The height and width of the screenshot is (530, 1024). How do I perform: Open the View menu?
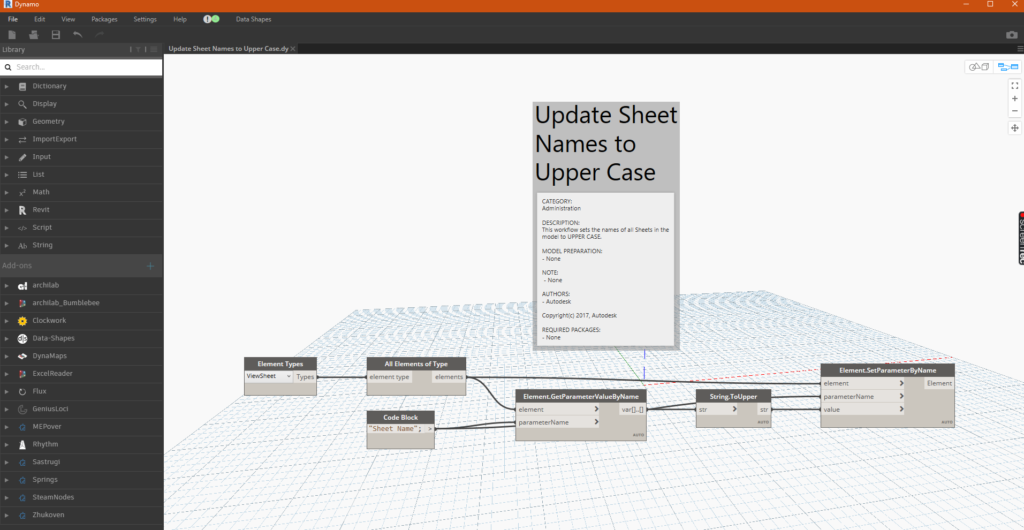[68, 19]
